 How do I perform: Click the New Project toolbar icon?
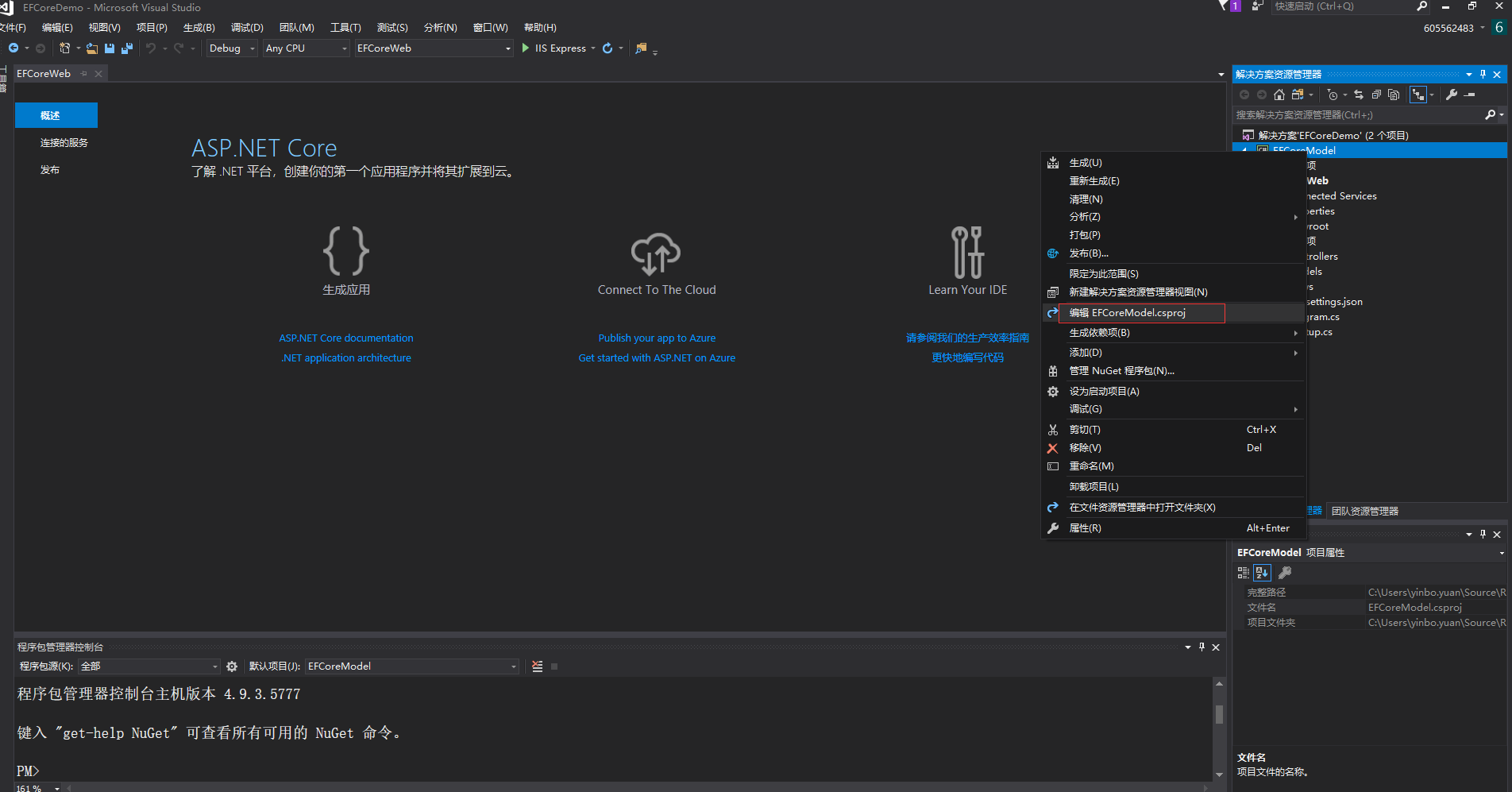tap(65, 48)
